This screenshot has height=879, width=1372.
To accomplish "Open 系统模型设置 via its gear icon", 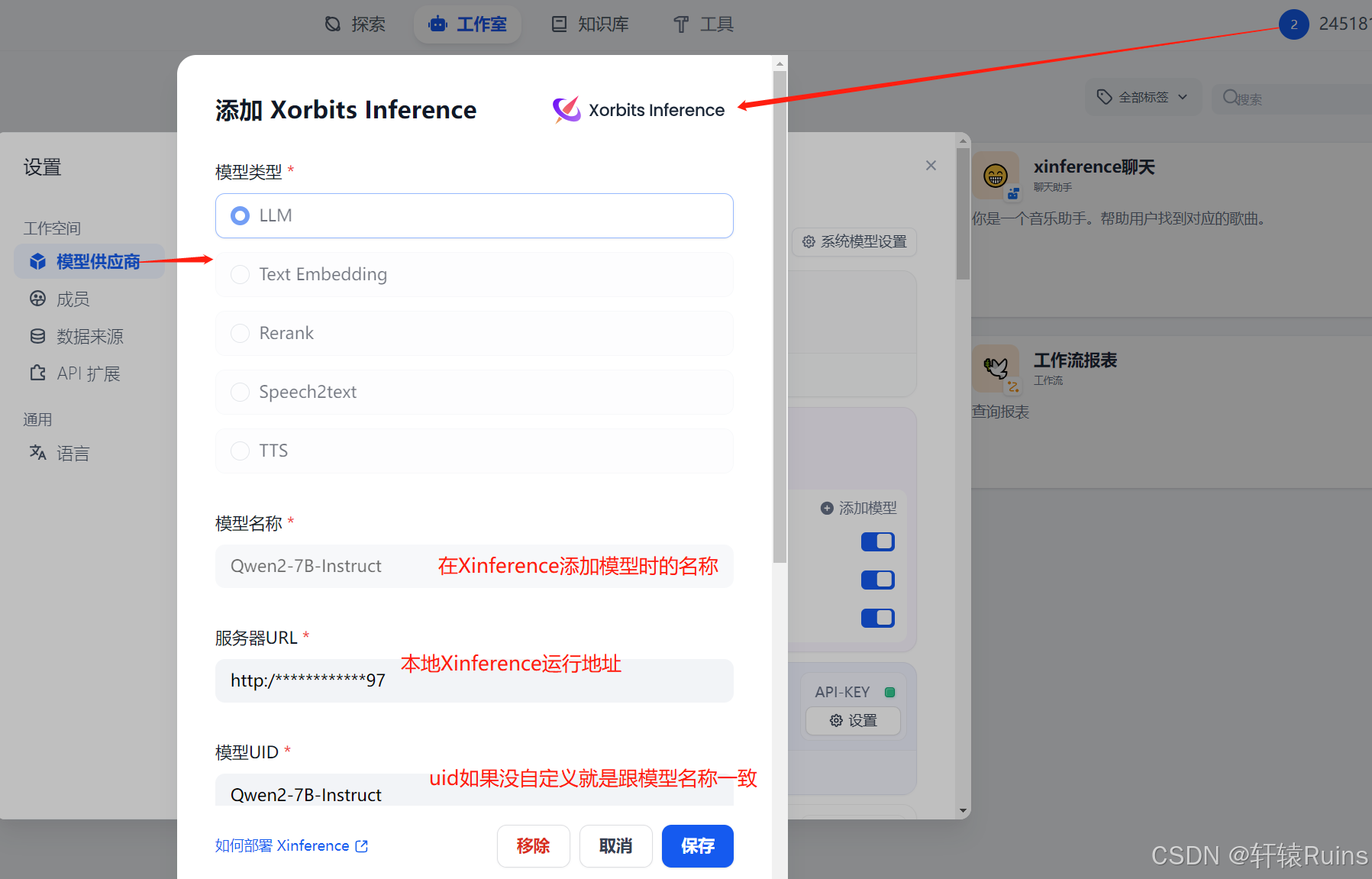I will pos(809,242).
